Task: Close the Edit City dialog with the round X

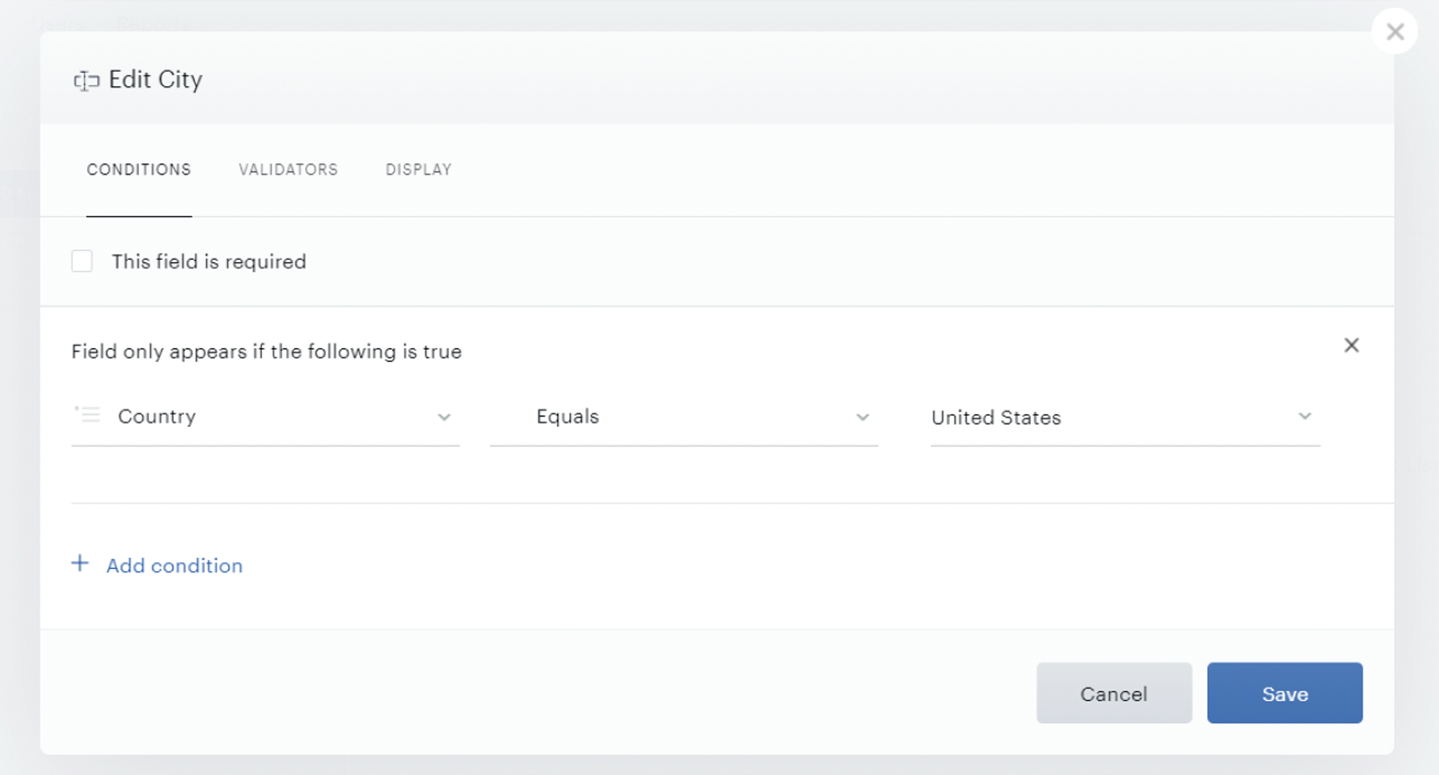Action: (x=1395, y=32)
